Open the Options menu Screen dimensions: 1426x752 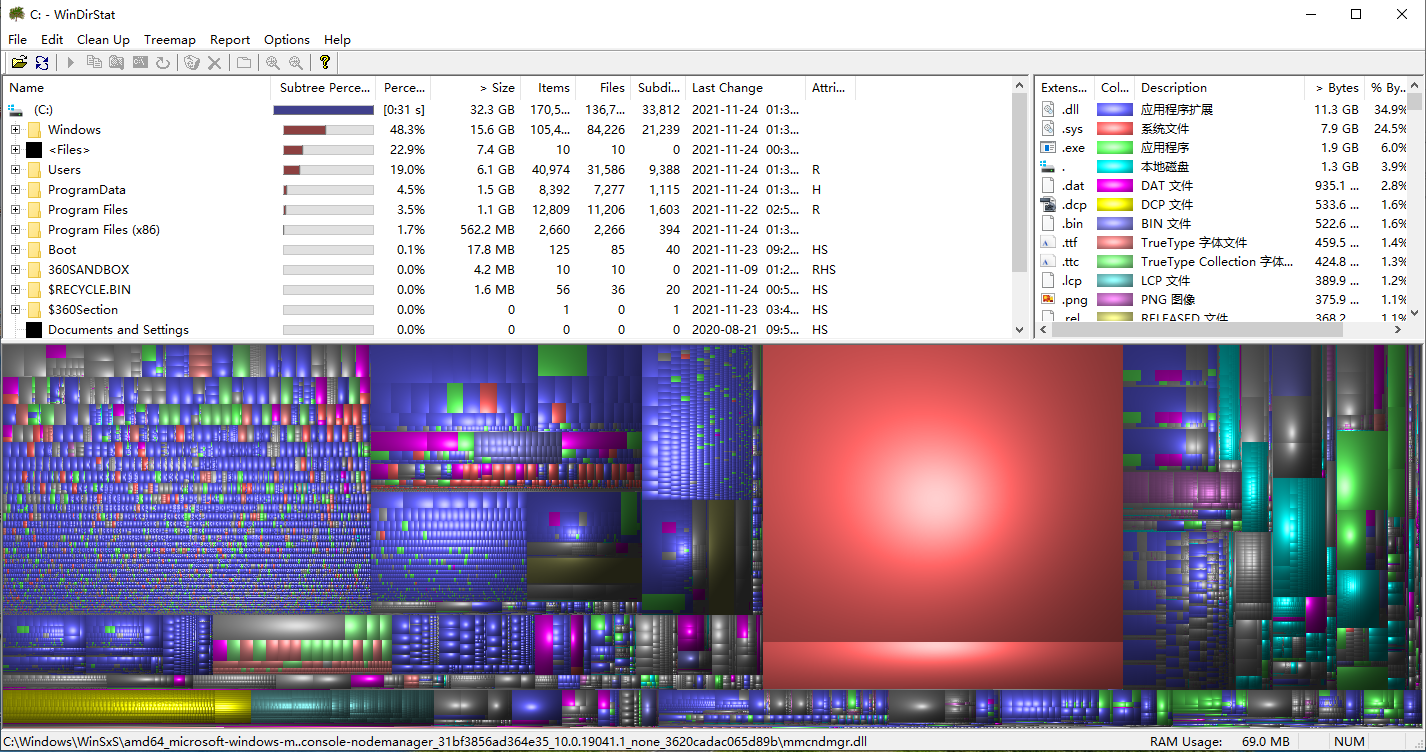click(287, 39)
